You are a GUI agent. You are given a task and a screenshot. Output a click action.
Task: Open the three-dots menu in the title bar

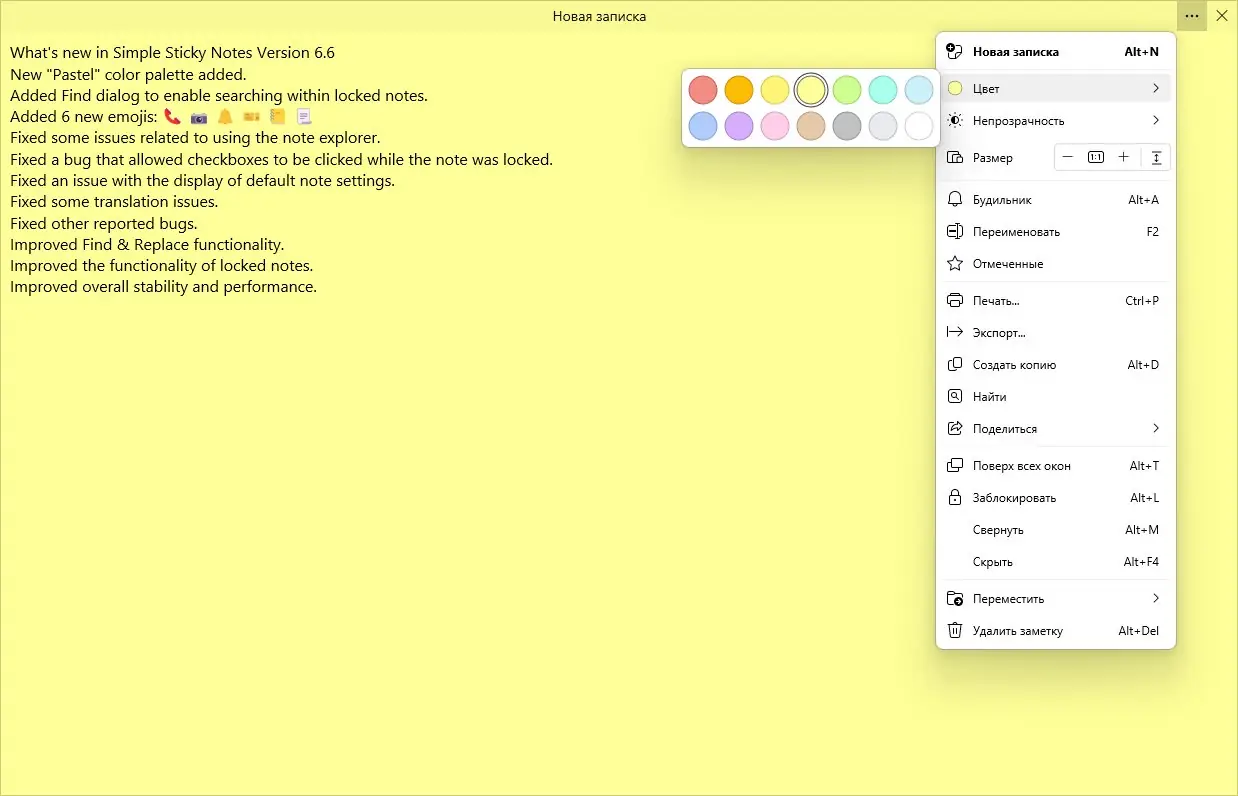tap(1192, 16)
